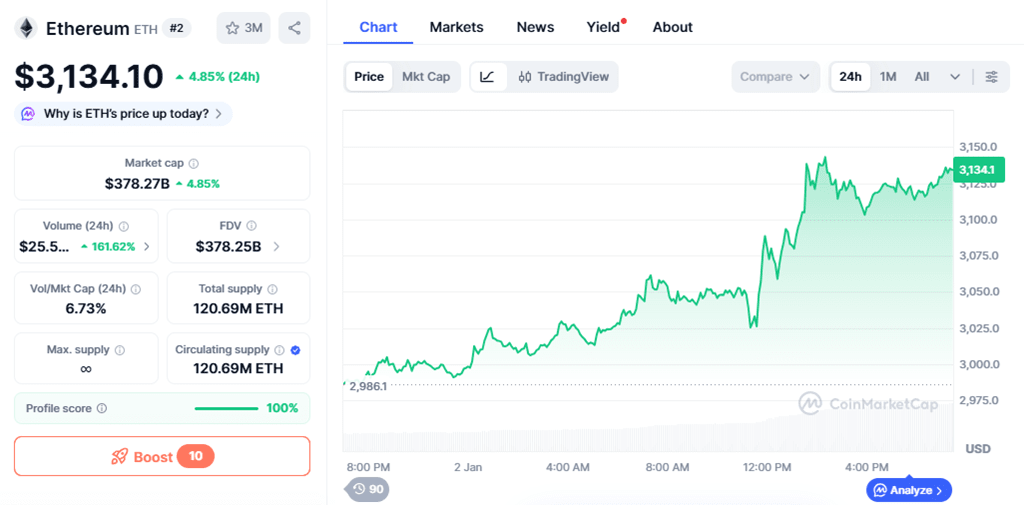Image resolution: width=1024 pixels, height=505 pixels.
Task: Select the All time range
Action: pos(921,77)
